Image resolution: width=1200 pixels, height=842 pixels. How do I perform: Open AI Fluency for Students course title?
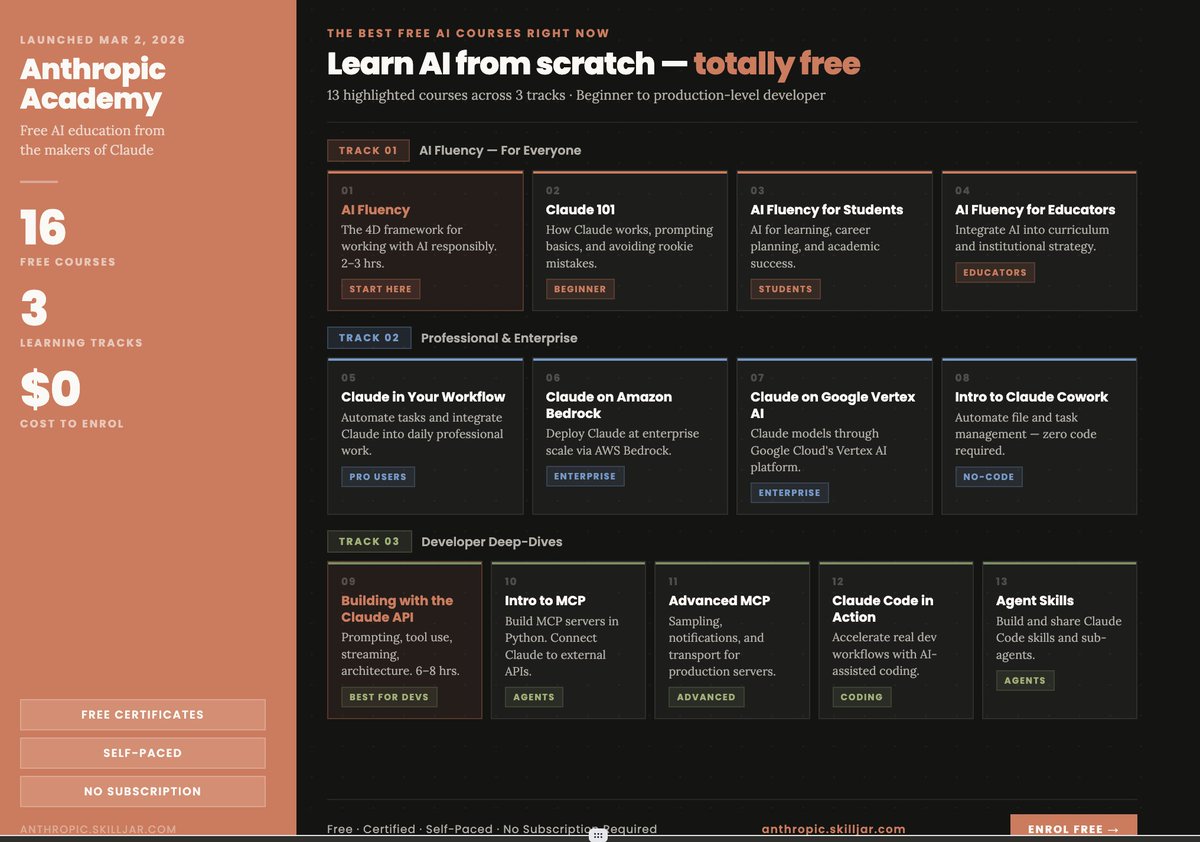coord(827,210)
